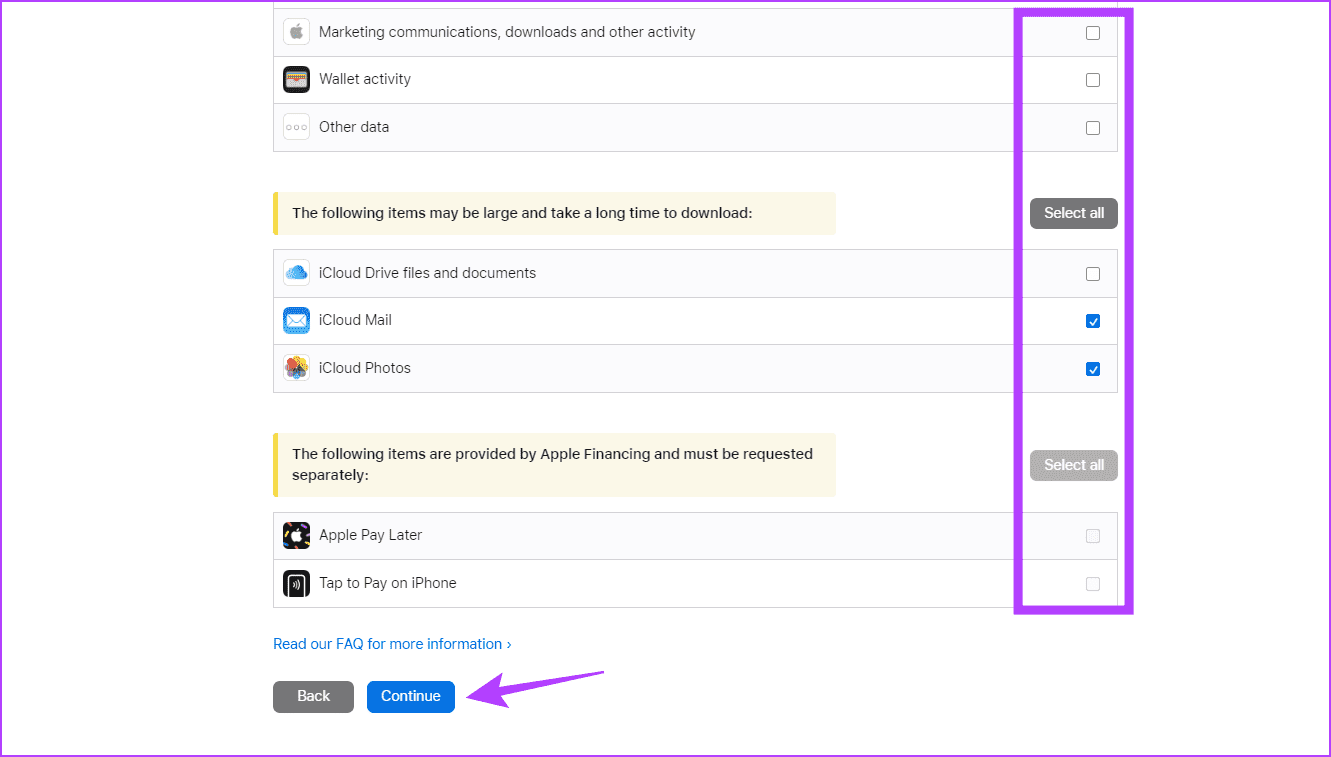1331x757 pixels.
Task: Click the 'Other data' label
Action: (354, 127)
